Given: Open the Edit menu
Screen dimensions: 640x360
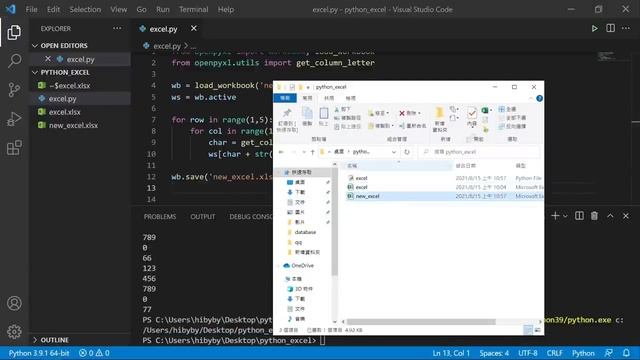Looking at the screenshot, I should tap(53, 9).
